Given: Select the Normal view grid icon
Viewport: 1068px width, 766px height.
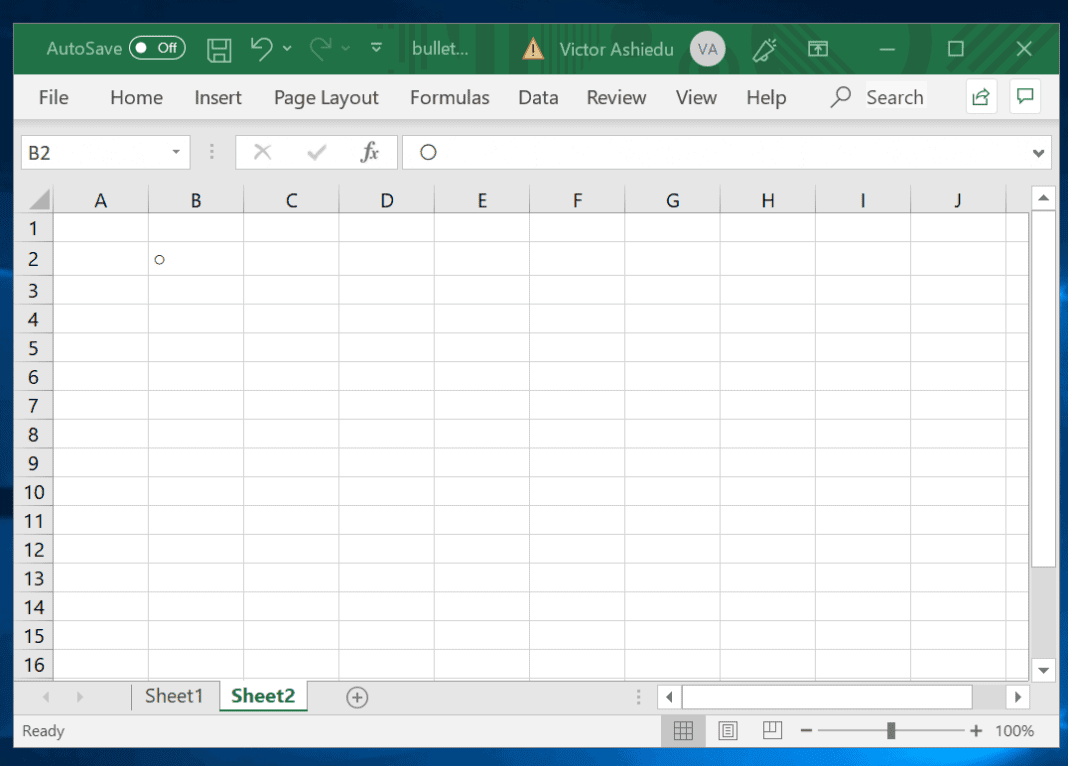Looking at the screenshot, I should click(x=683, y=731).
